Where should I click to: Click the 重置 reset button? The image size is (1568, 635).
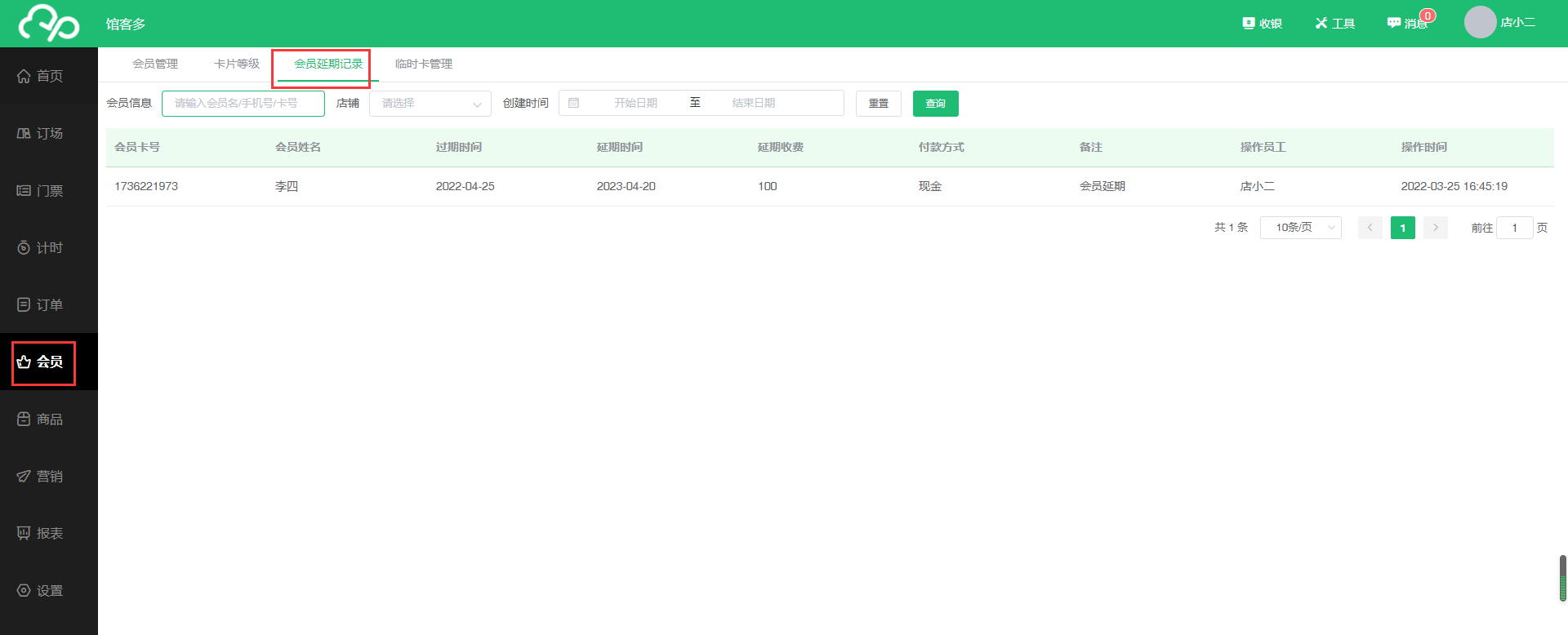coord(879,104)
